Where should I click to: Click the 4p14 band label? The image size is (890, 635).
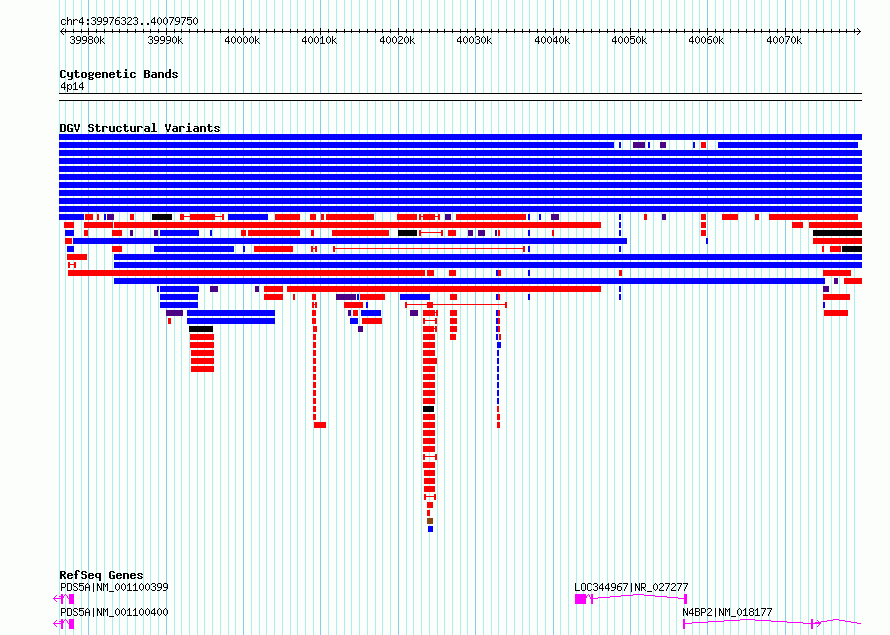(72, 87)
